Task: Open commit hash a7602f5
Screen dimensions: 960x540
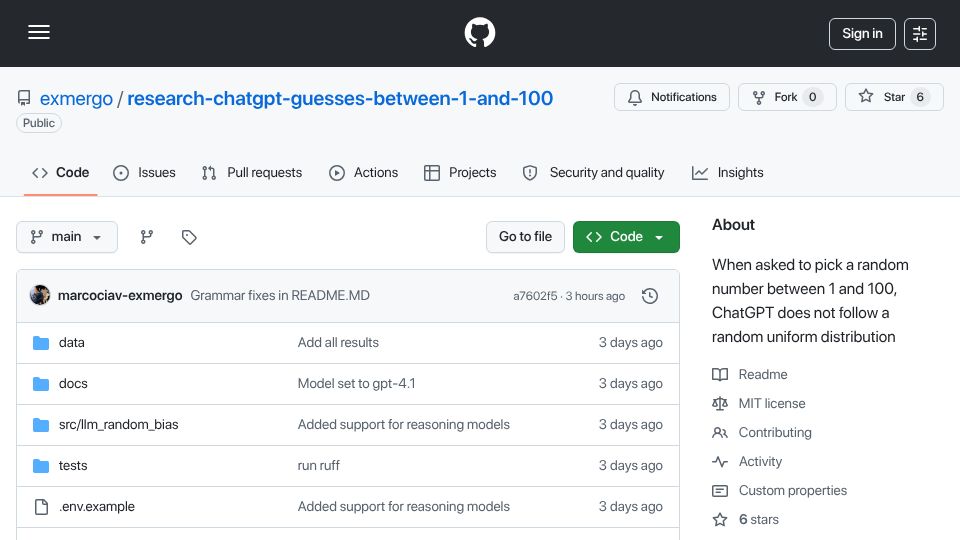Action: tap(535, 296)
